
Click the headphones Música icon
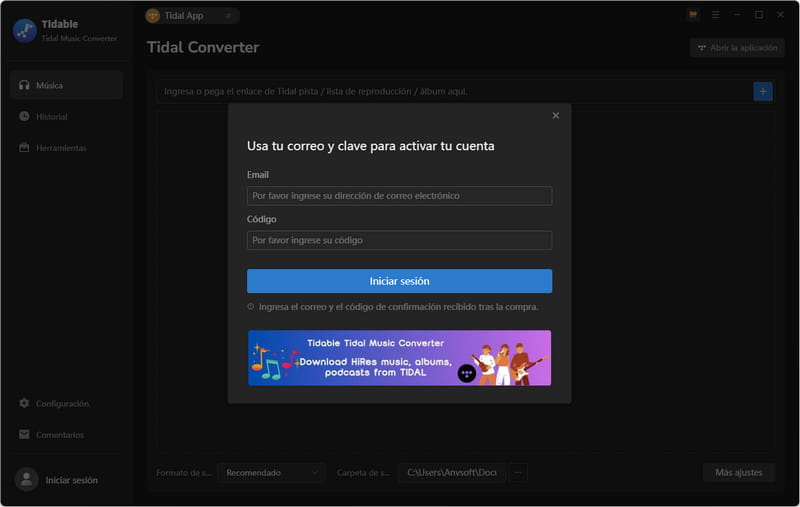coord(24,85)
